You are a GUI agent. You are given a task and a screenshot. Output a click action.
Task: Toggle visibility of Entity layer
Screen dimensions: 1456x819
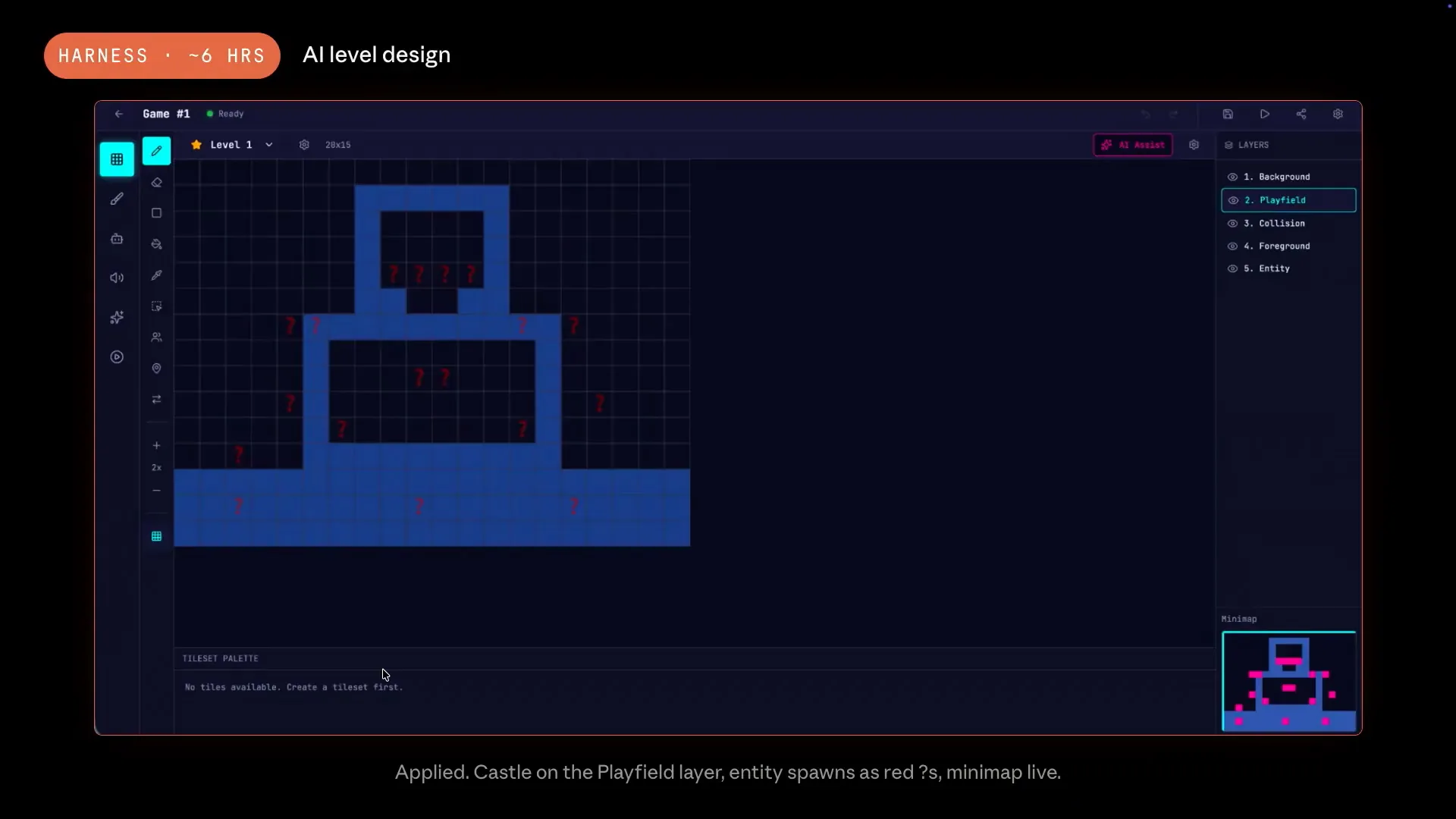(x=1232, y=268)
